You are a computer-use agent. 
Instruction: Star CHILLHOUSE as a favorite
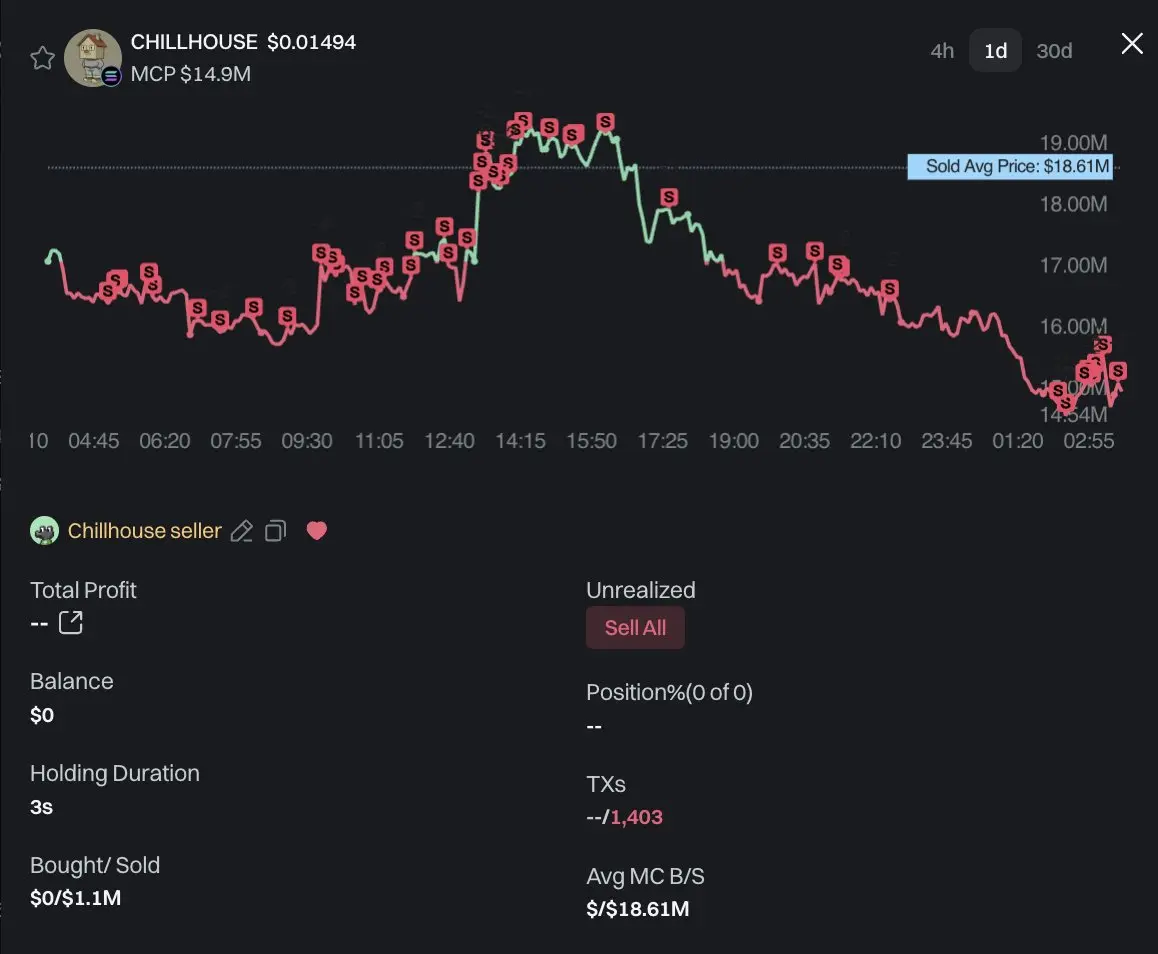pos(42,58)
